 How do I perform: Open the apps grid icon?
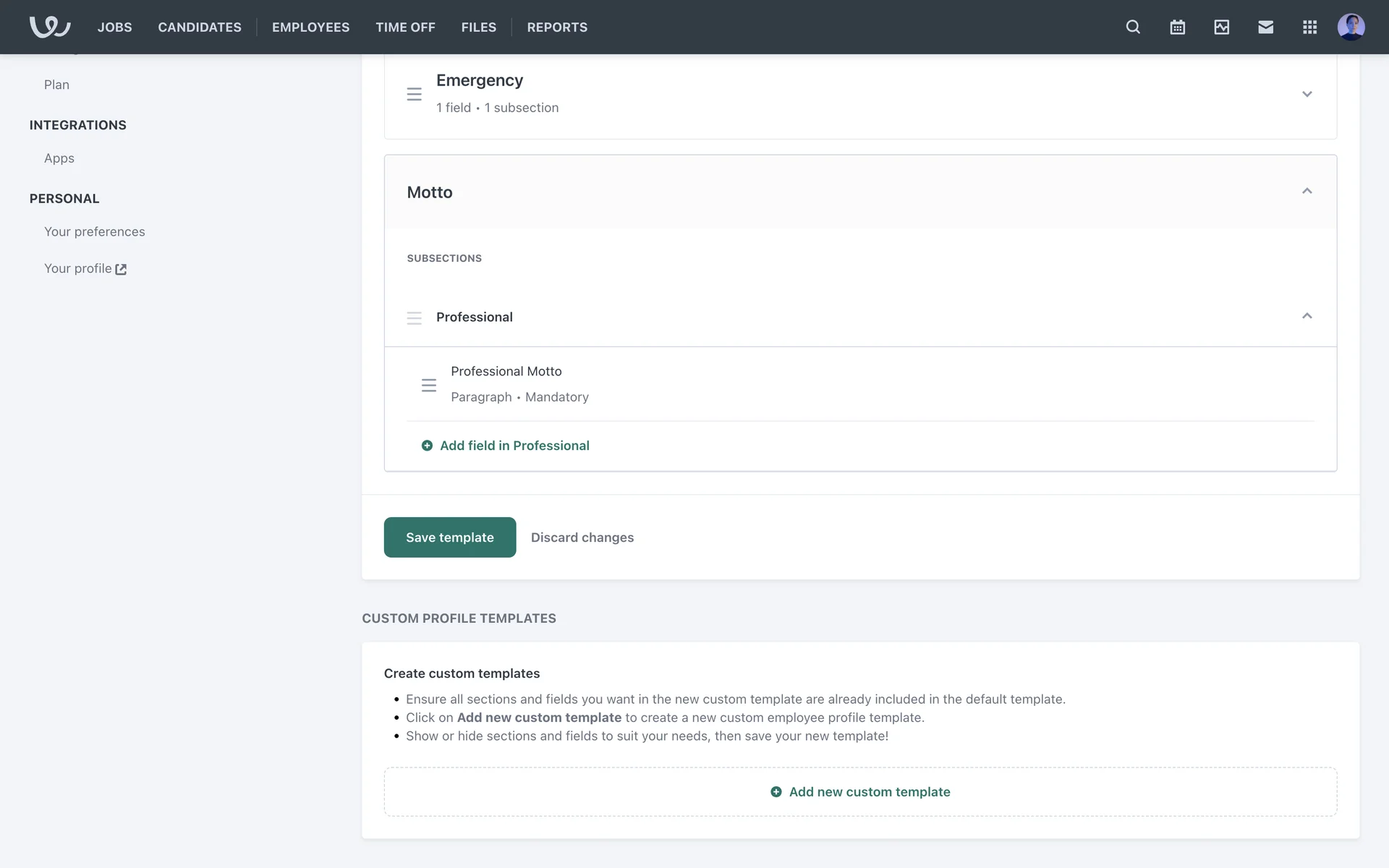point(1309,27)
